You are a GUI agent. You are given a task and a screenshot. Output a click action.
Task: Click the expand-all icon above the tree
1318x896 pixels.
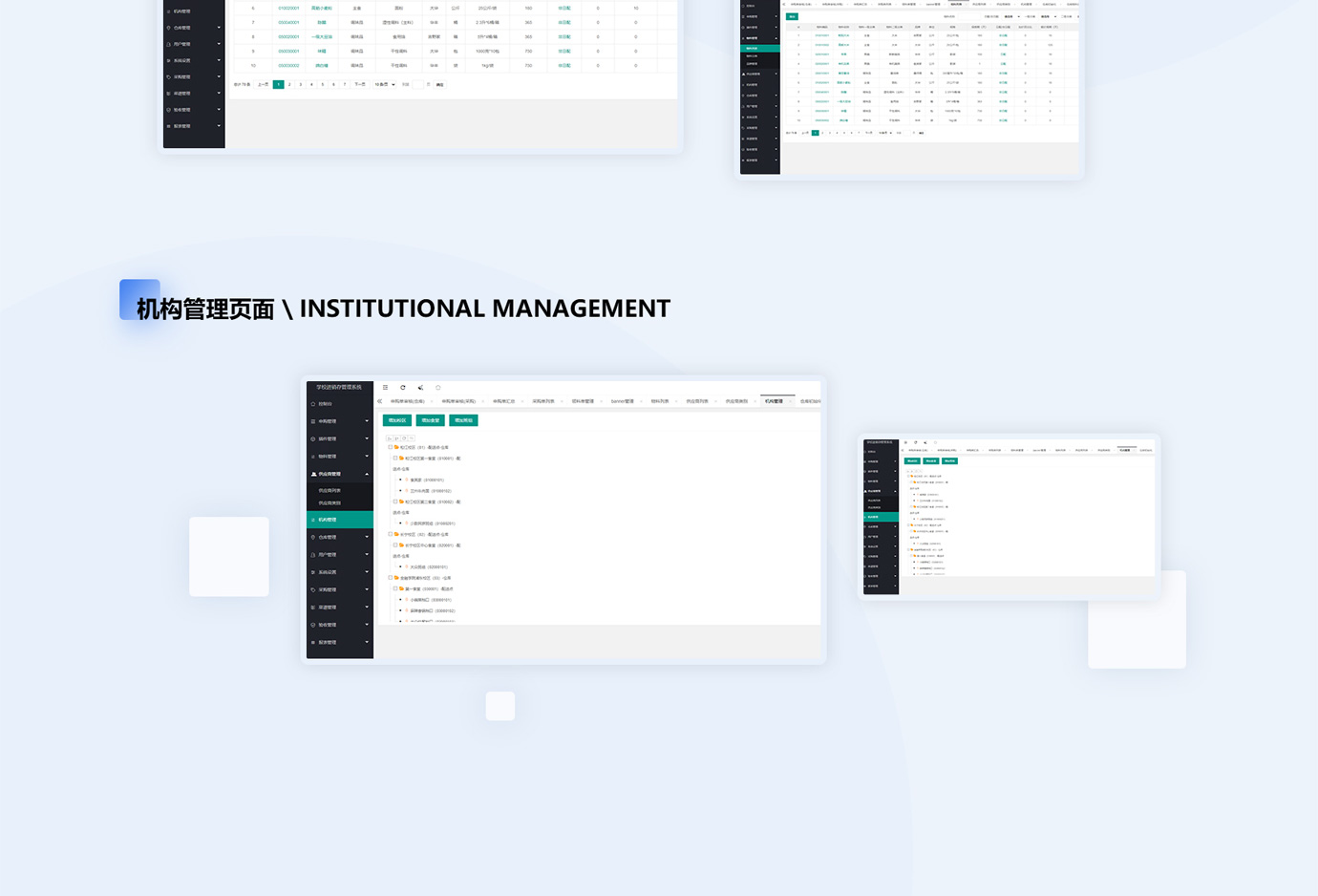click(x=390, y=438)
